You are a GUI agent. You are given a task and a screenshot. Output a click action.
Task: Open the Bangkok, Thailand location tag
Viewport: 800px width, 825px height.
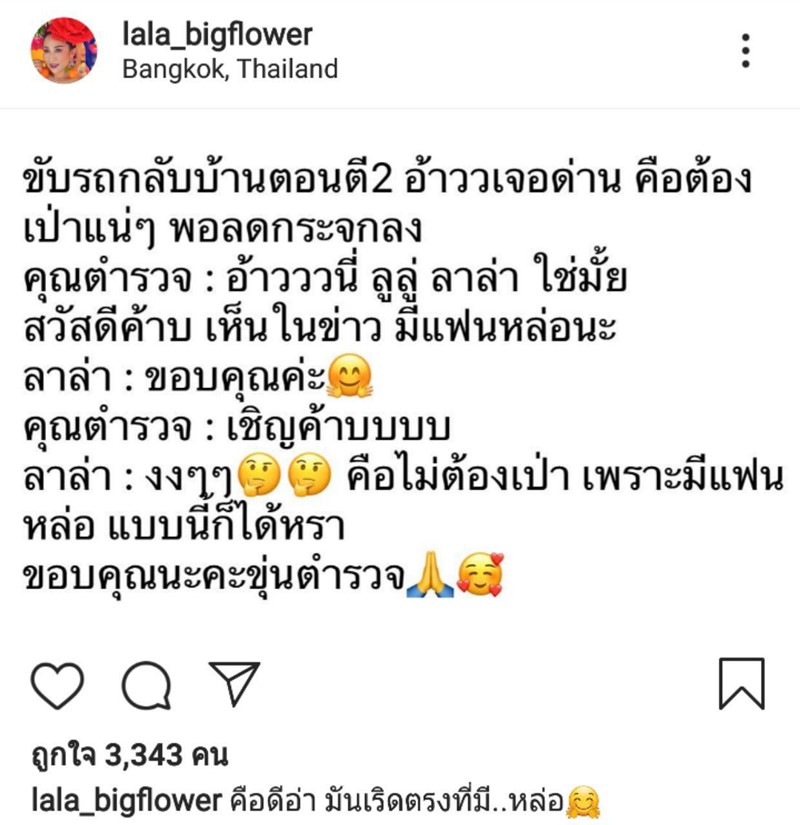pos(230,69)
